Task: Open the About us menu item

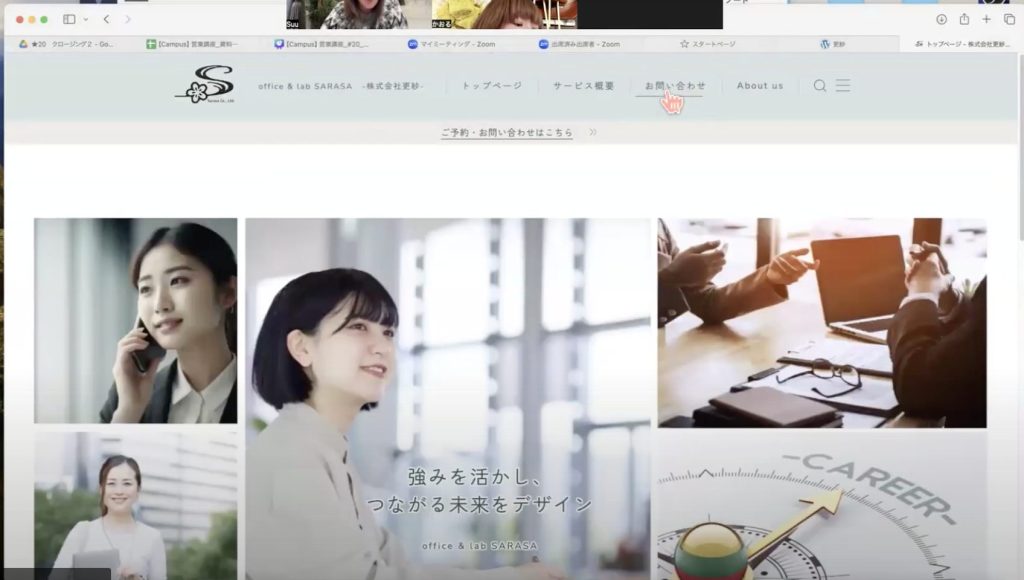Action: (x=760, y=86)
